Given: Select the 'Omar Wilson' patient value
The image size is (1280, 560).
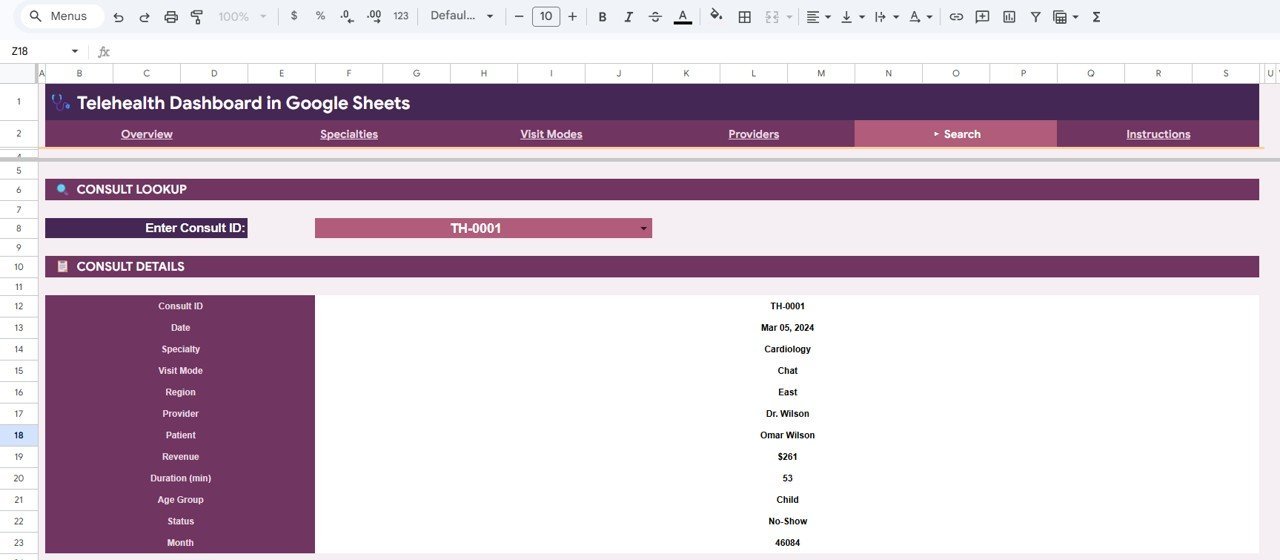Looking at the screenshot, I should click(787, 435).
